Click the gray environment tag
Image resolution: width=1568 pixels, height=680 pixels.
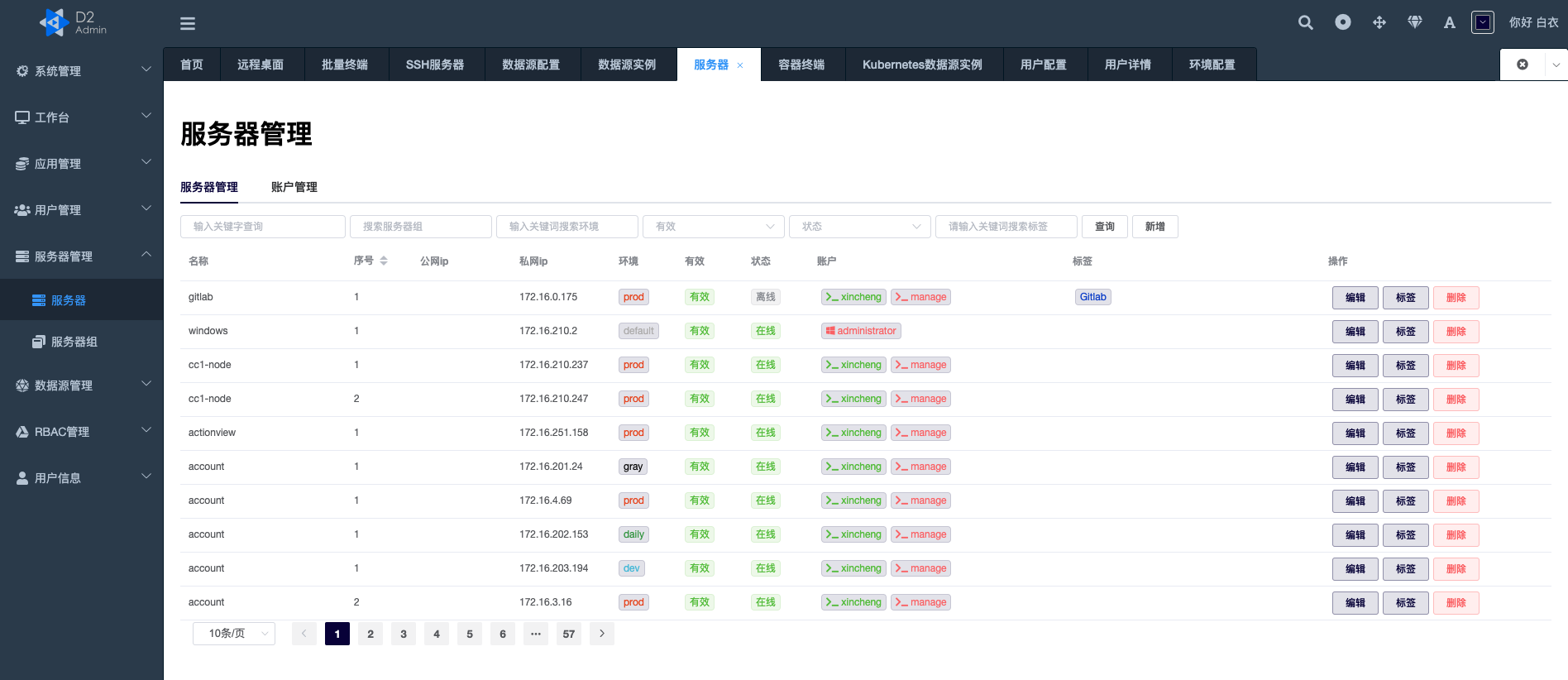coord(633,467)
